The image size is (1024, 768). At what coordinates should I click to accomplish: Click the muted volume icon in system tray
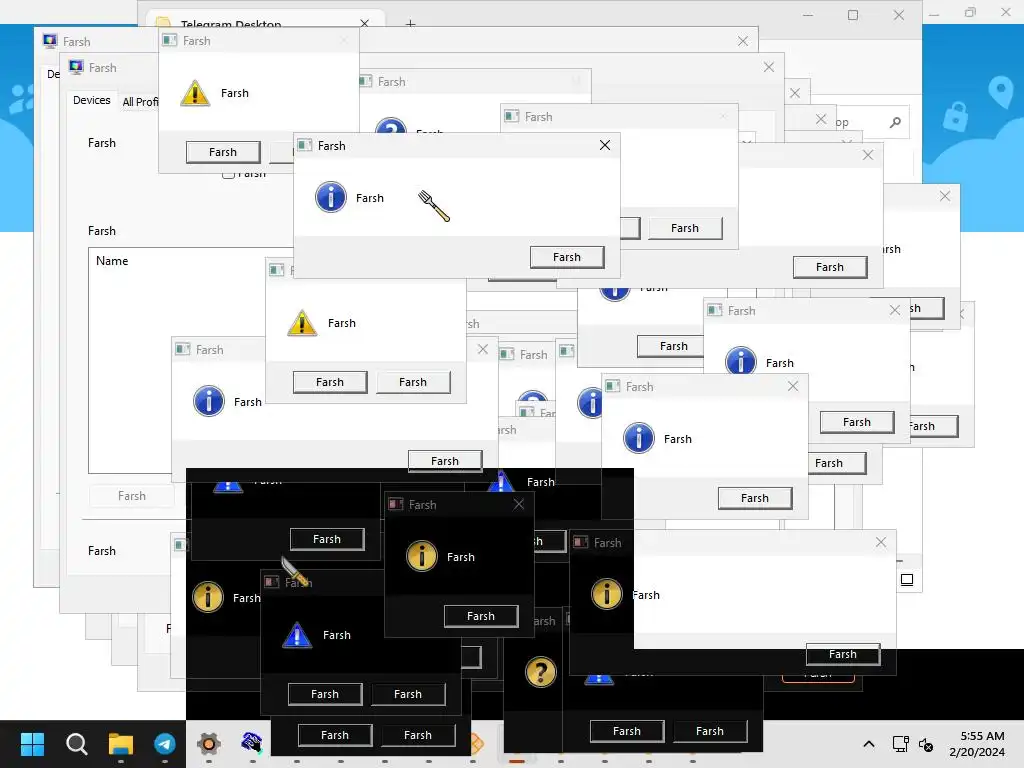(x=925, y=744)
